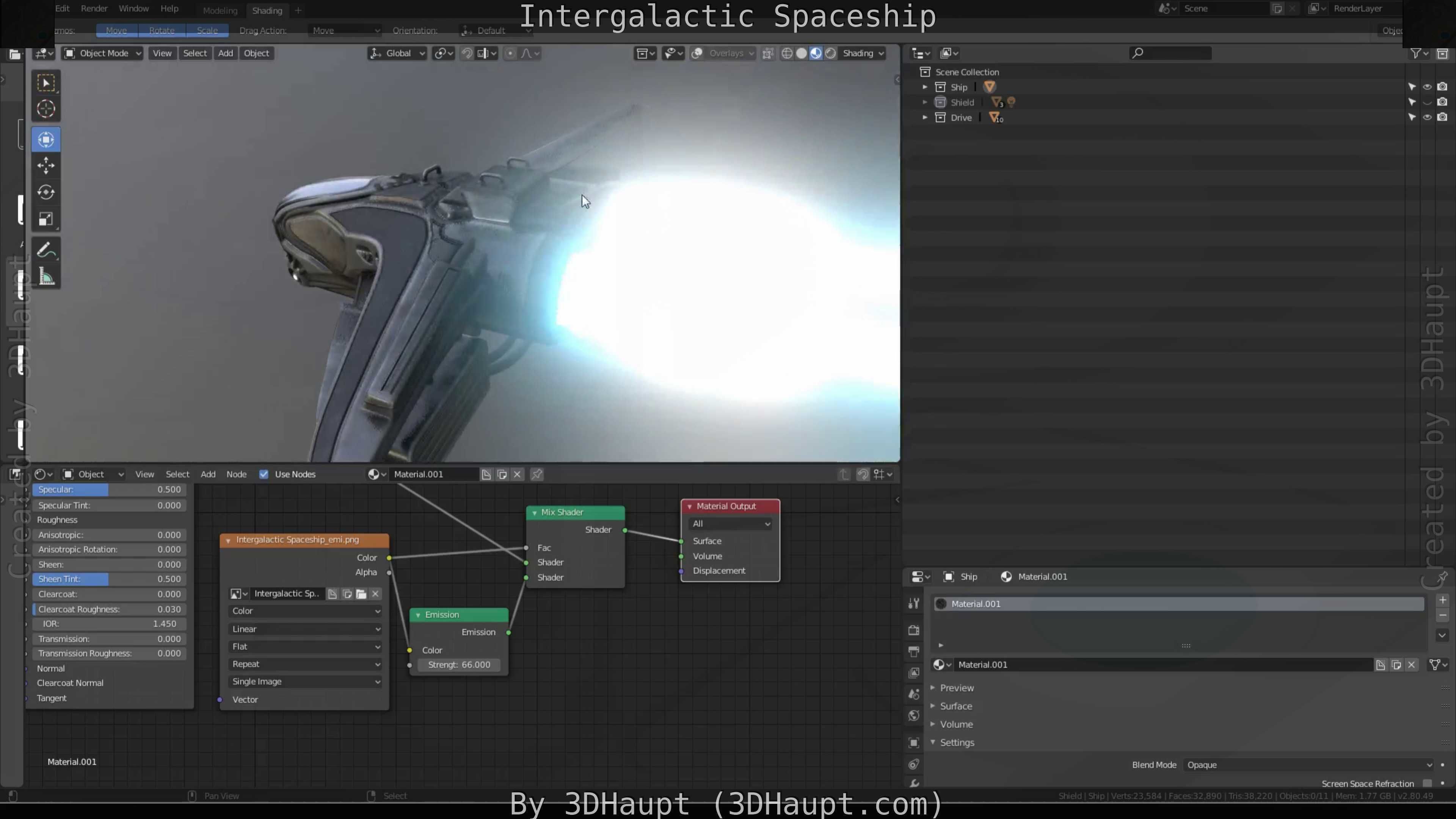Click the Overlays button in viewport header

[x=726, y=53]
